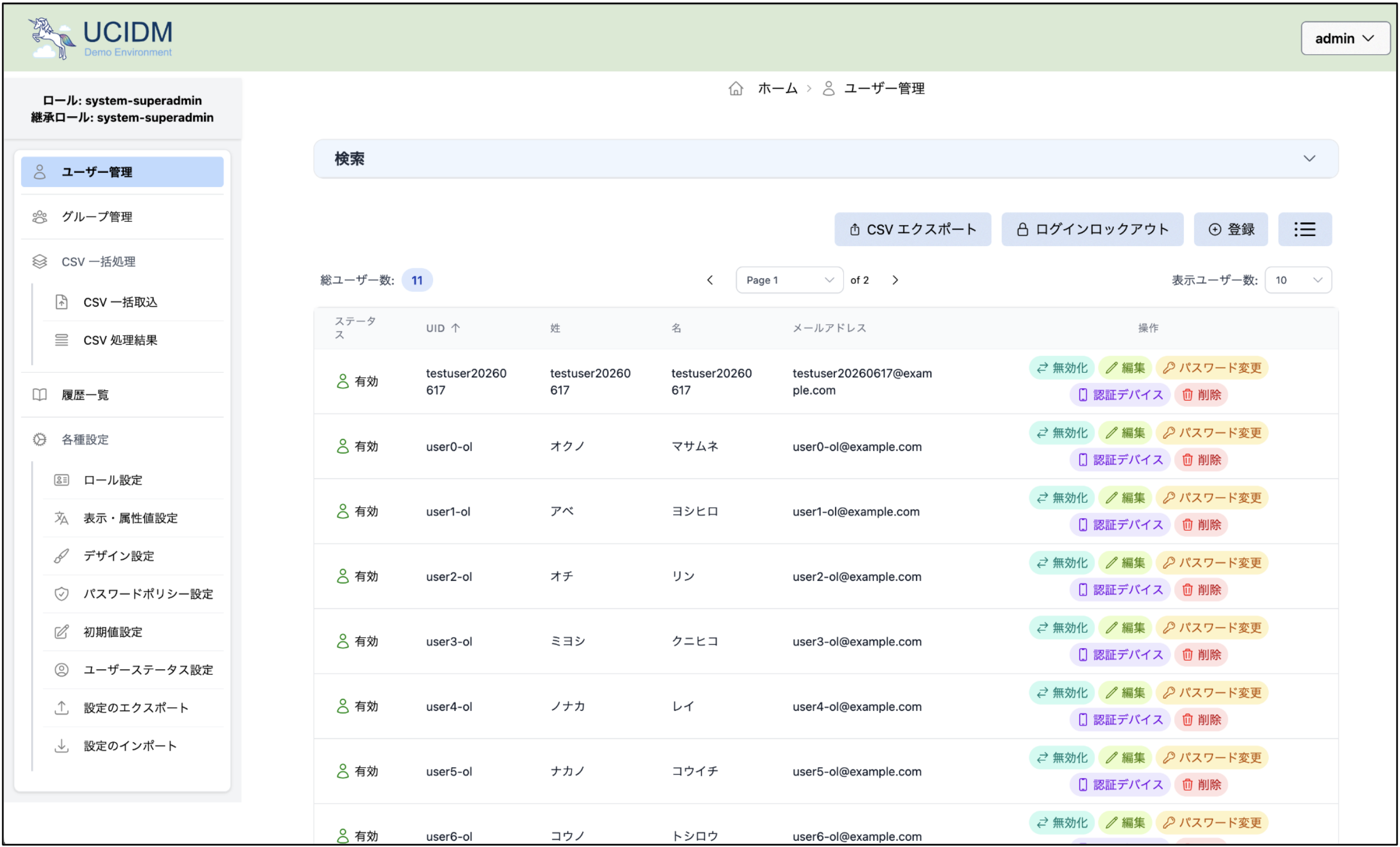Open 認証デバイス for testuser20260617

[1120, 394]
